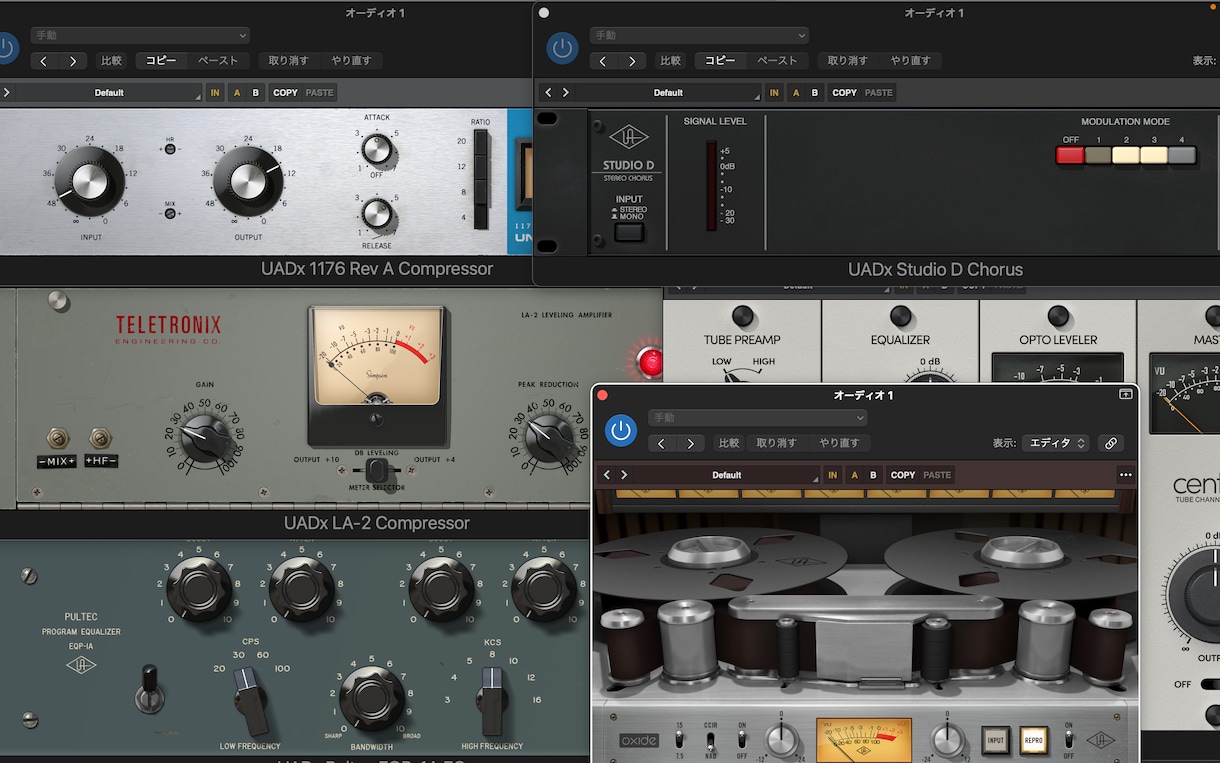Select modulation mode OFF on Studio D

click(x=1070, y=155)
